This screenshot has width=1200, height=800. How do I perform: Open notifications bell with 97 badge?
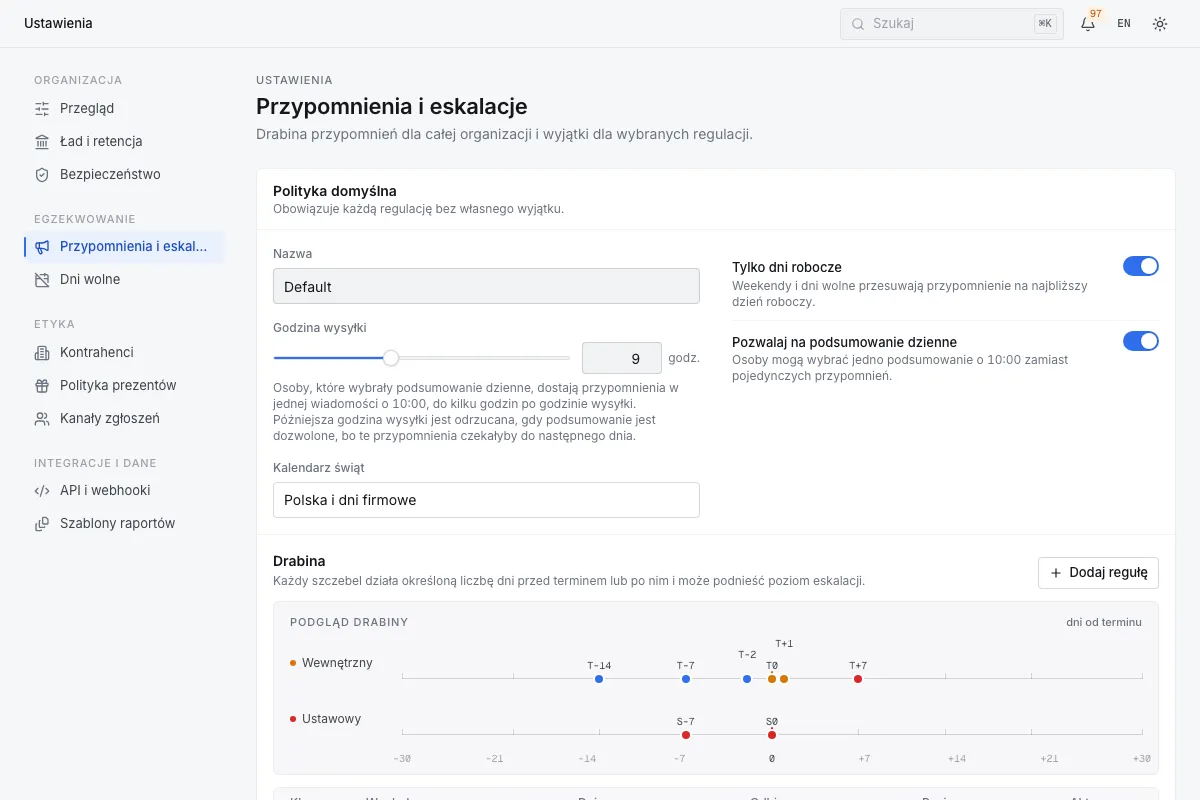click(1088, 23)
